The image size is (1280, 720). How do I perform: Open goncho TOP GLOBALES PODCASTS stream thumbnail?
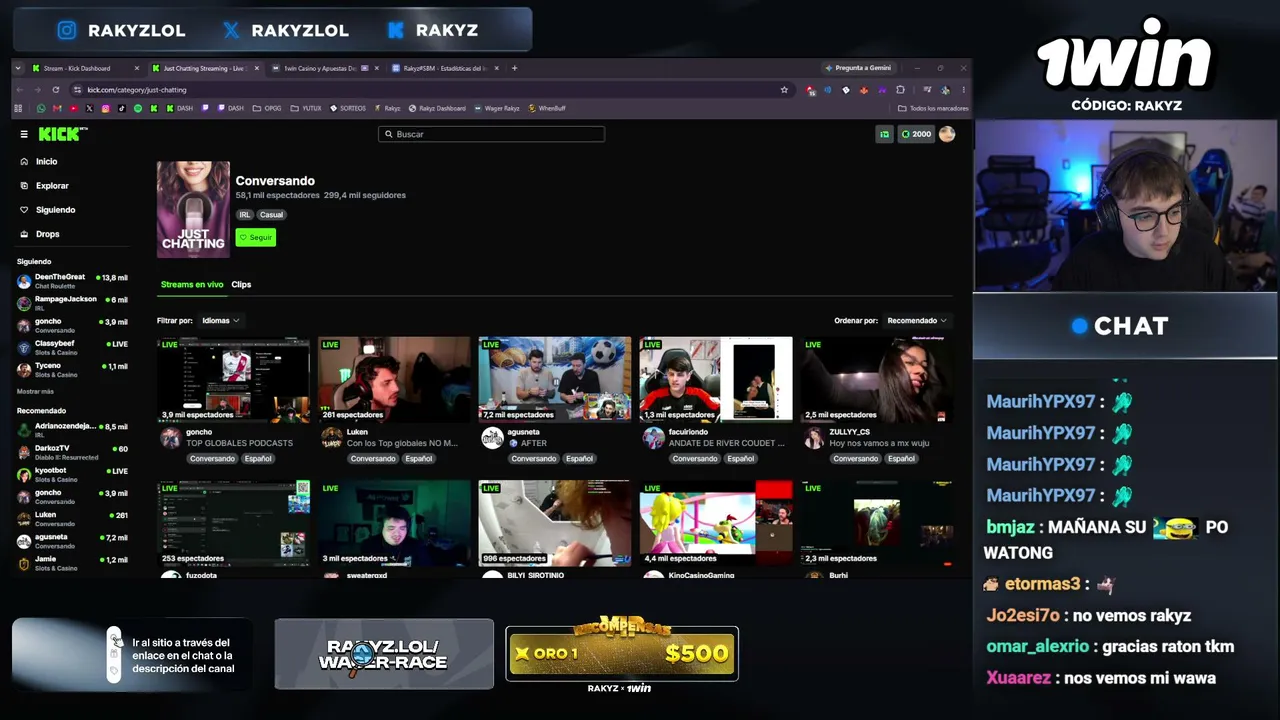click(x=233, y=379)
